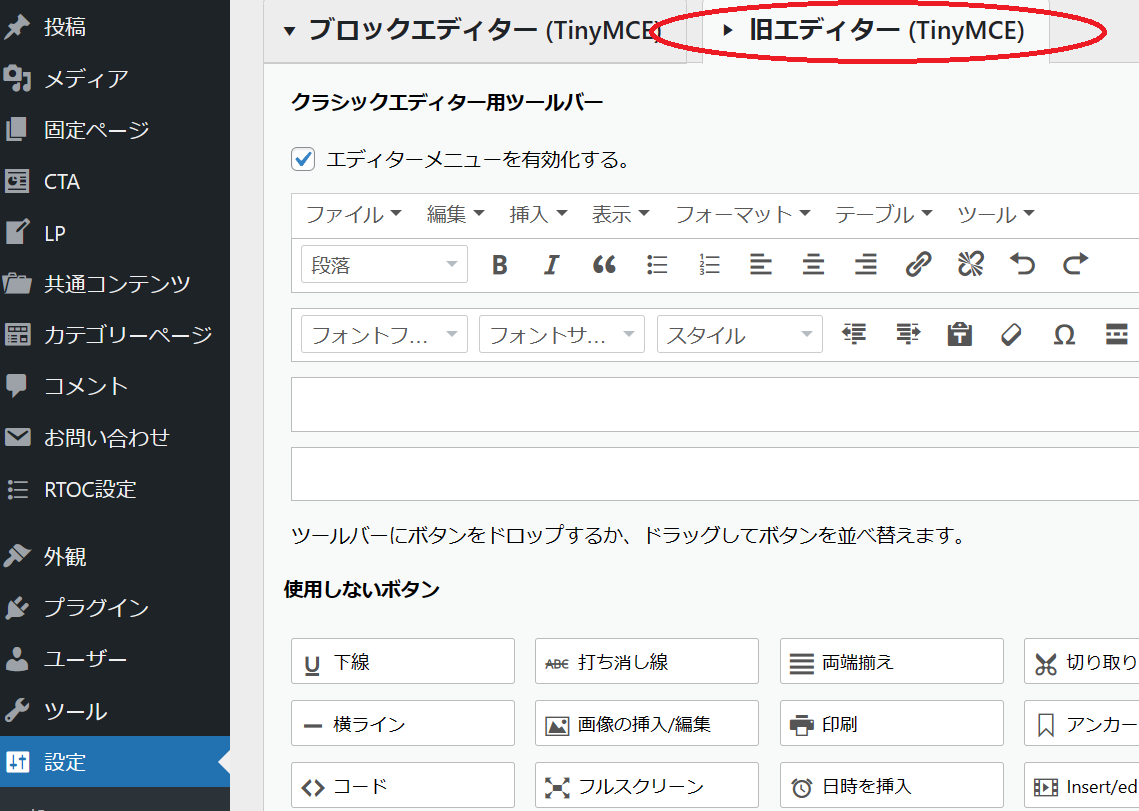Screen dimensions: 1139x811
Task: Open the フォーマット menu
Action: point(742,214)
